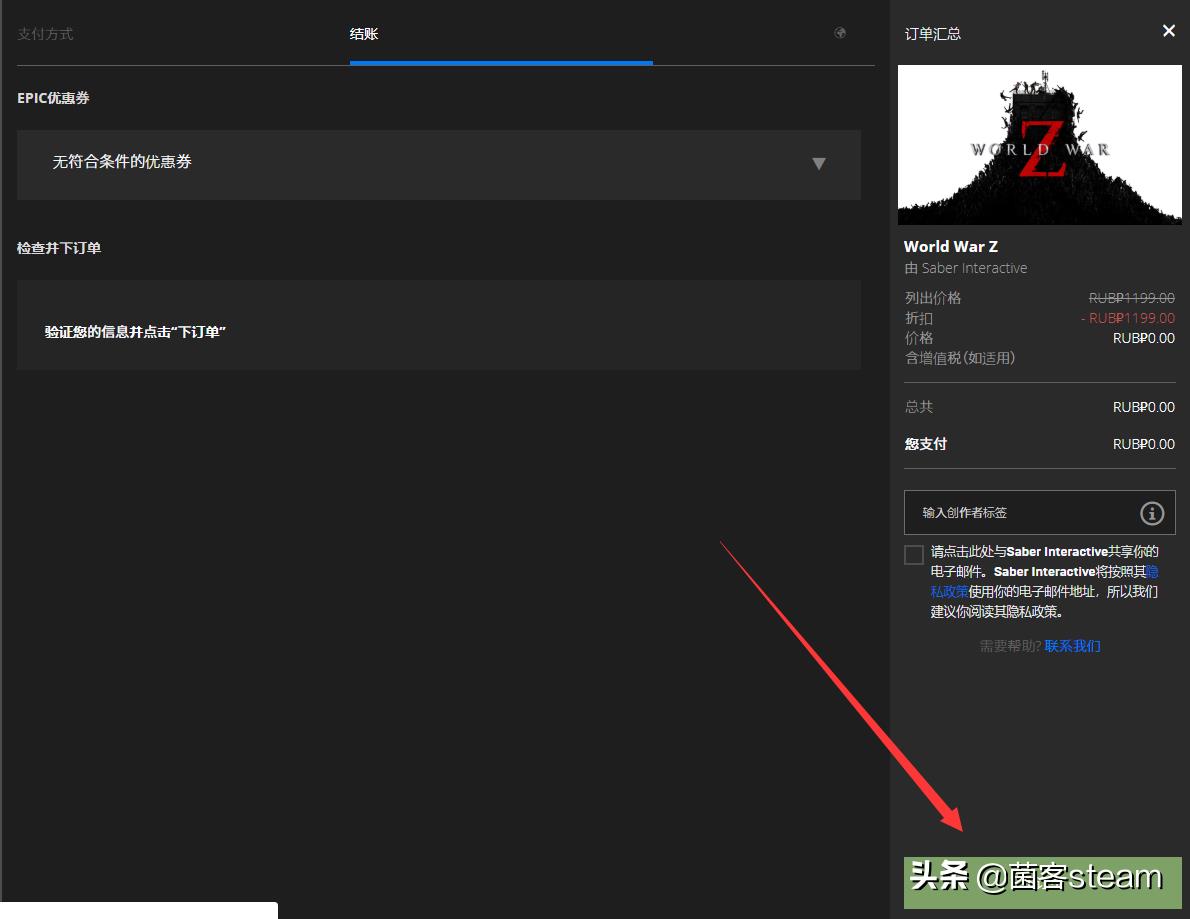This screenshot has width=1190, height=919.
Task: Close the order summary panel
Action: (1168, 31)
